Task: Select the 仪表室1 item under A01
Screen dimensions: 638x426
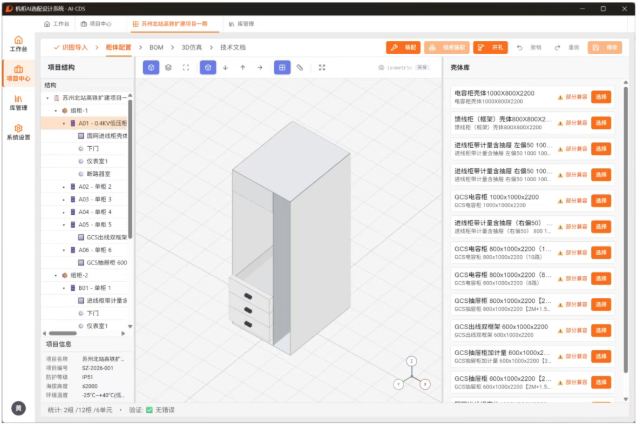Action: [x=97, y=162]
